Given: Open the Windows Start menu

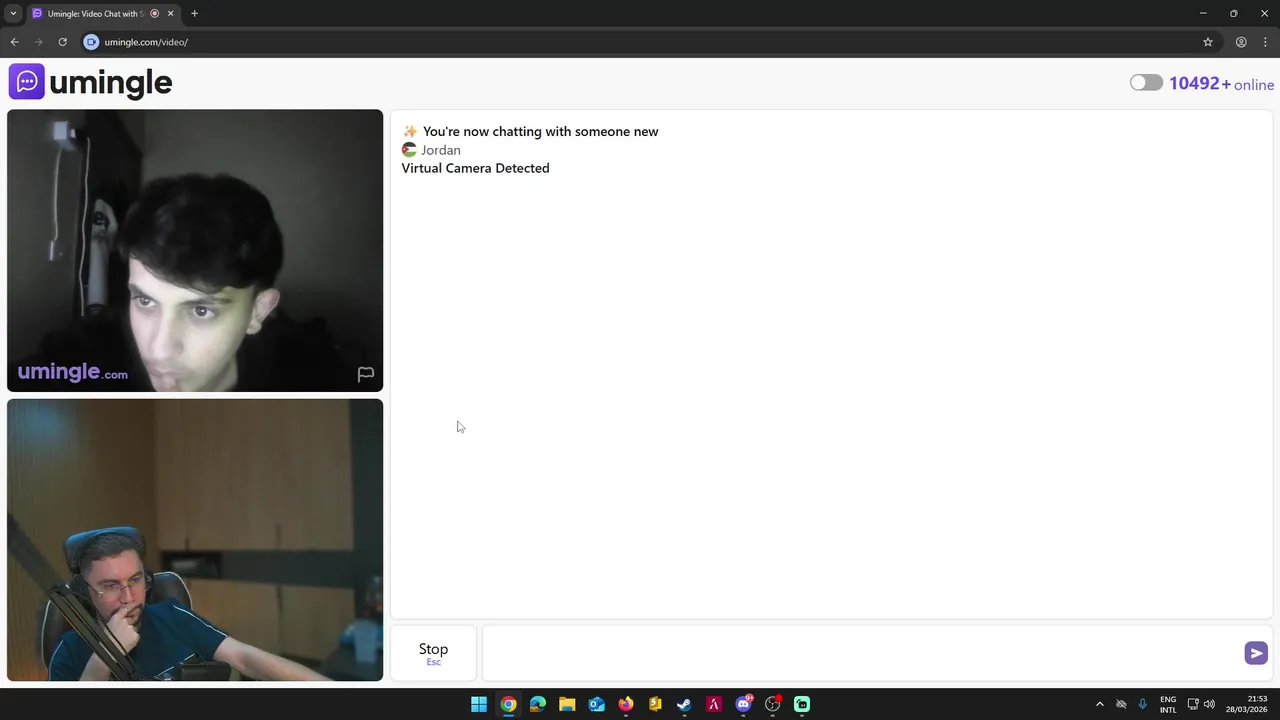Looking at the screenshot, I should pos(479,704).
